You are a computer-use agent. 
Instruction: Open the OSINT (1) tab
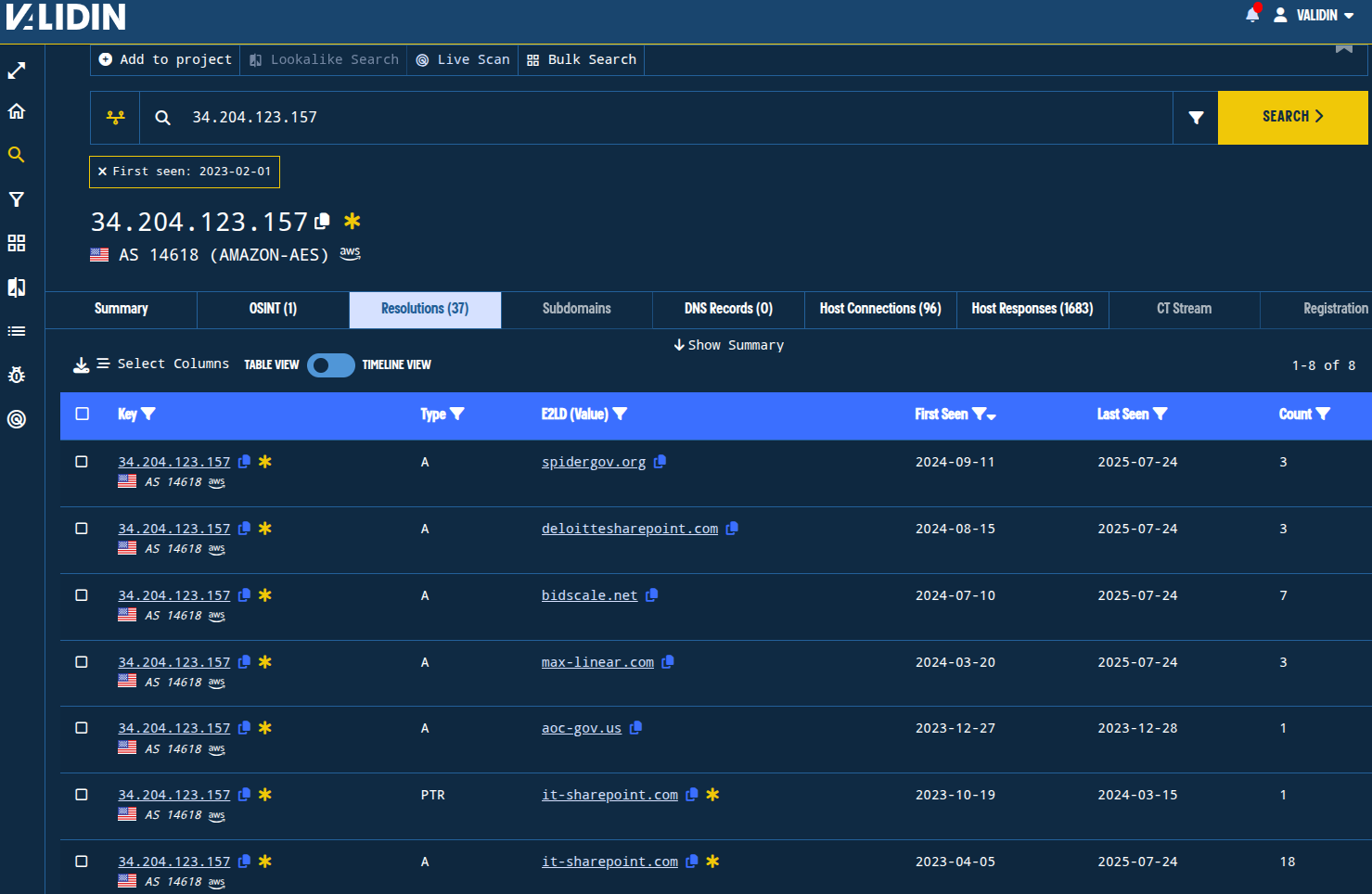pos(273,309)
